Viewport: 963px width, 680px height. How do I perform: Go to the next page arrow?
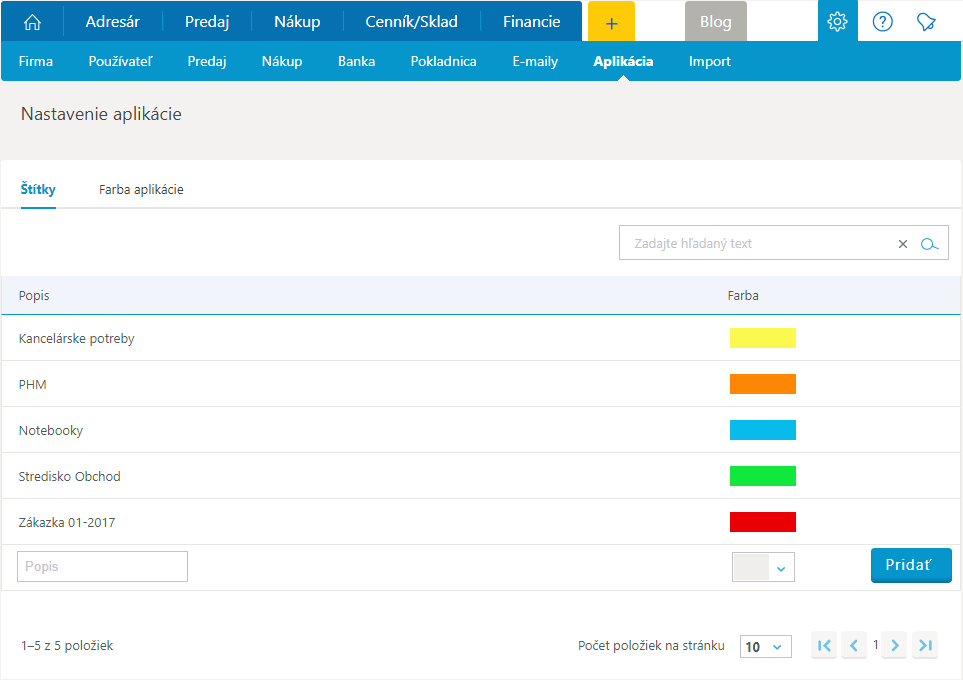point(895,646)
